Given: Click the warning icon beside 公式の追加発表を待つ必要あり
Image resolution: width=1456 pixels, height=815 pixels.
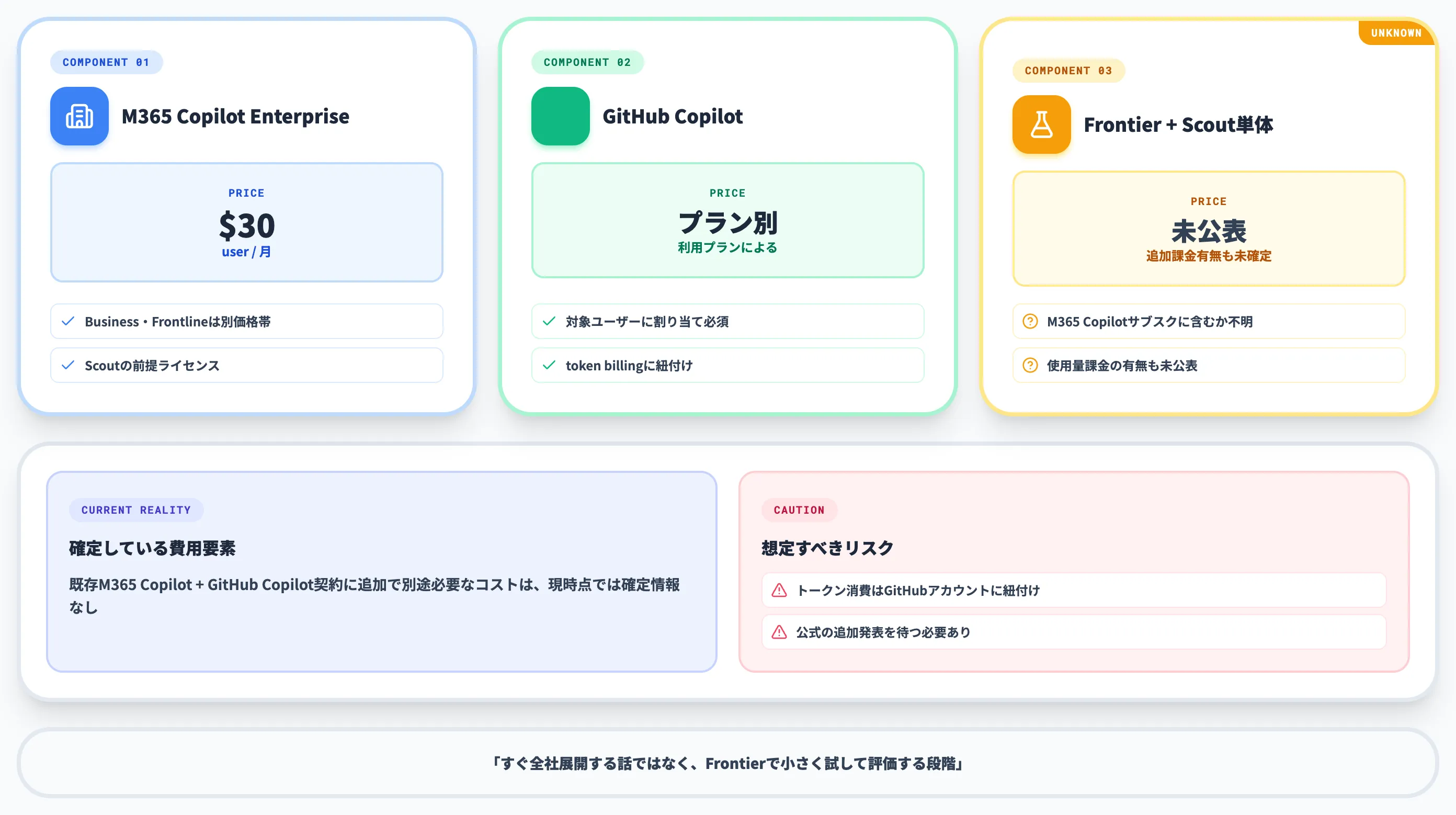Looking at the screenshot, I should tap(779, 632).
